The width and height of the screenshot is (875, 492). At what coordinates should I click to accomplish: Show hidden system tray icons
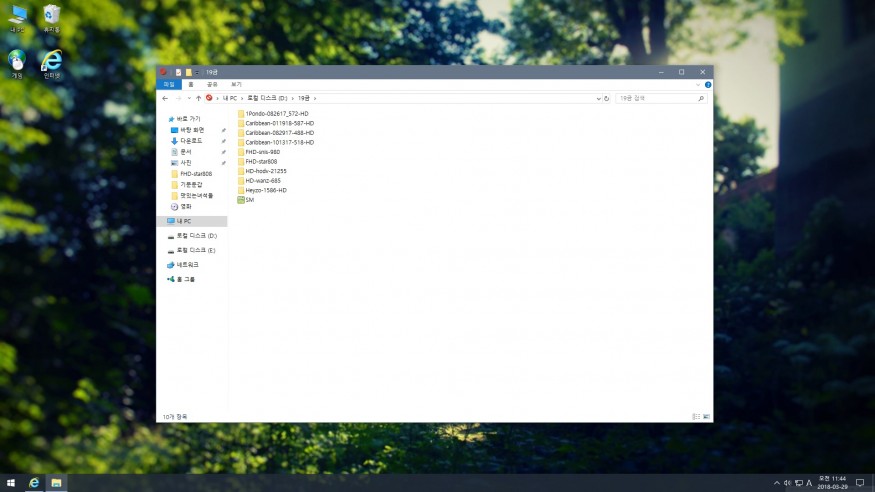[775, 482]
